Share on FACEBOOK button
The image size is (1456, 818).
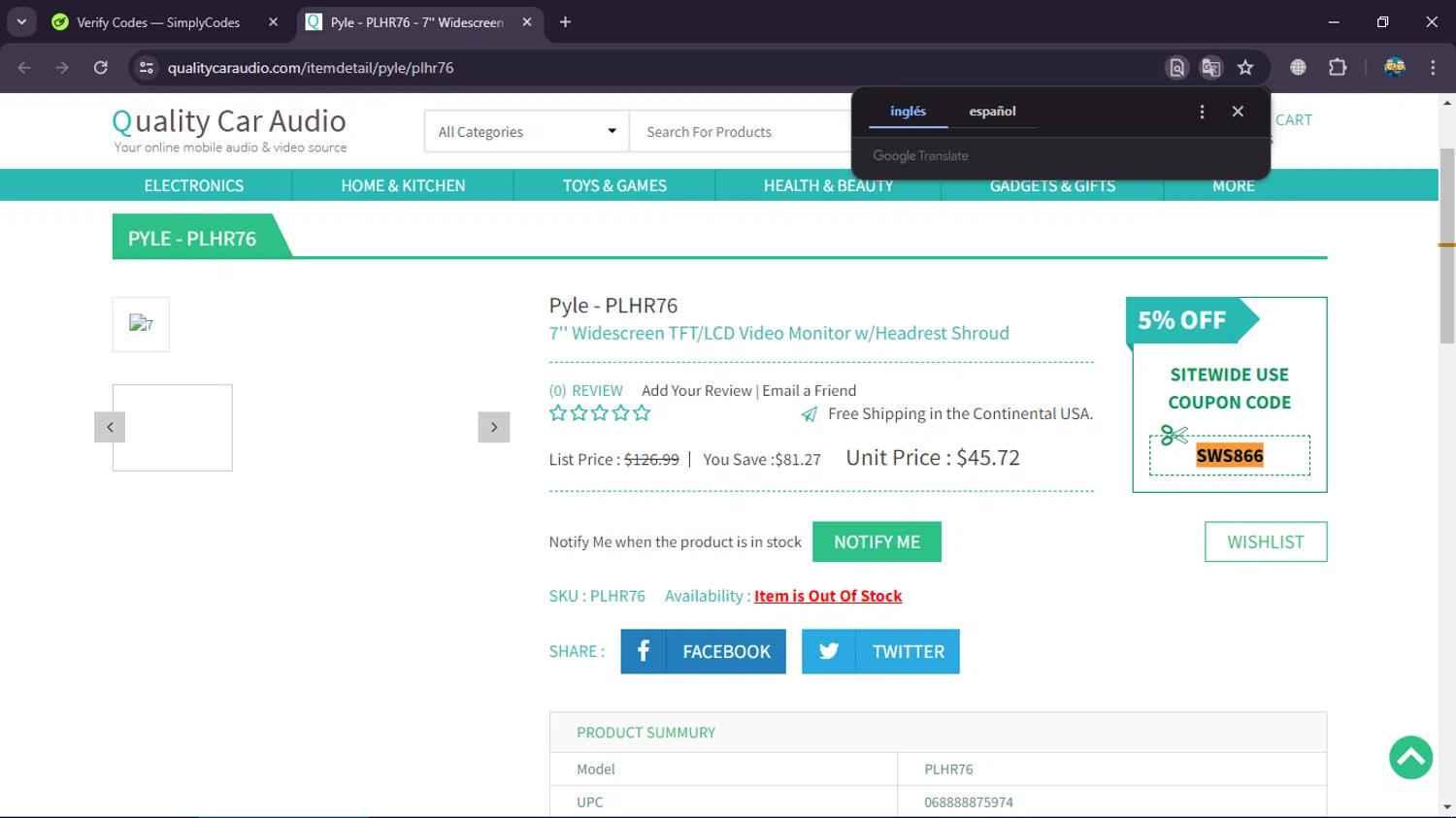[x=703, y=651]
